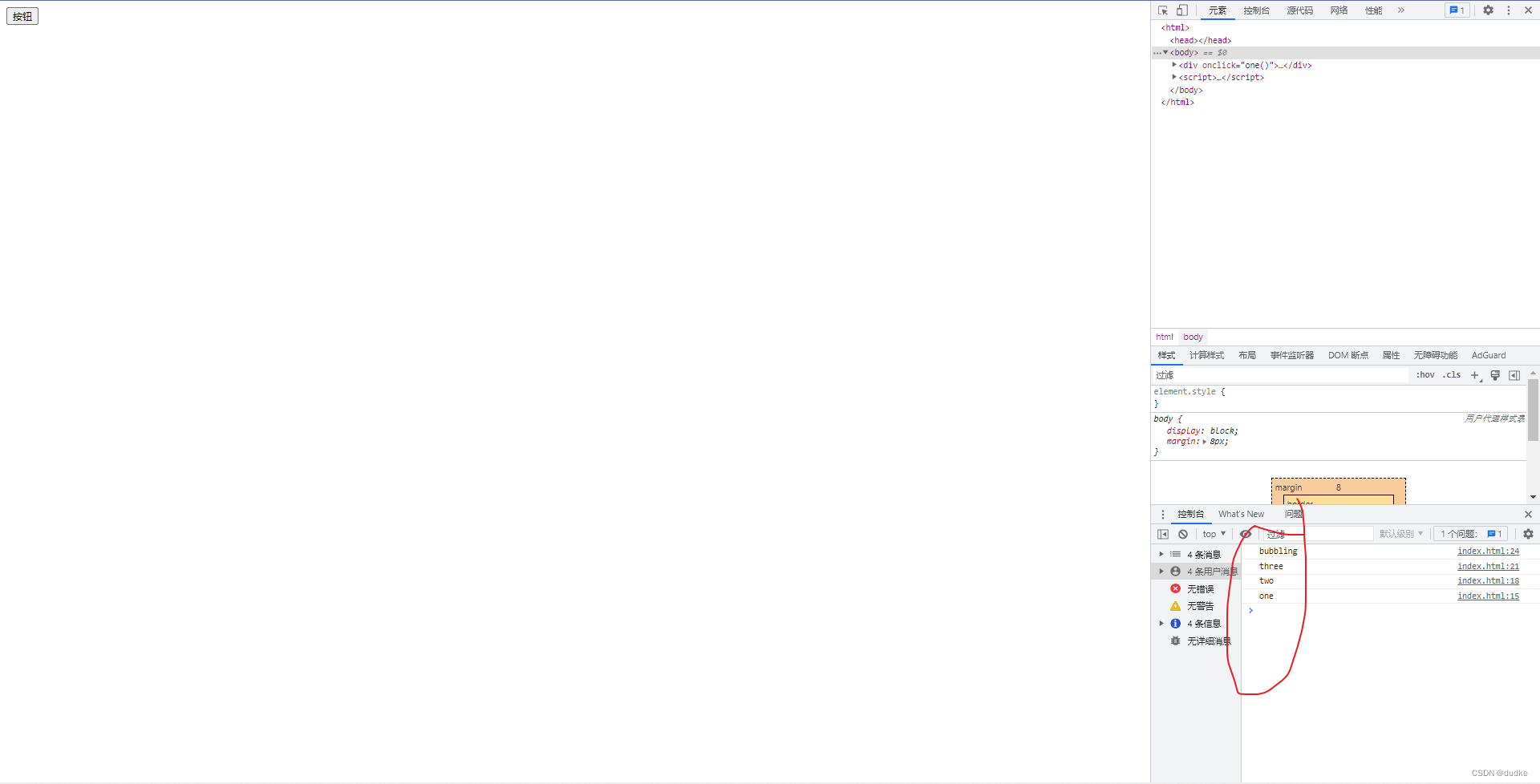Activate the inspect element picker icon

pyautogui.click(x=1163, y=10)
